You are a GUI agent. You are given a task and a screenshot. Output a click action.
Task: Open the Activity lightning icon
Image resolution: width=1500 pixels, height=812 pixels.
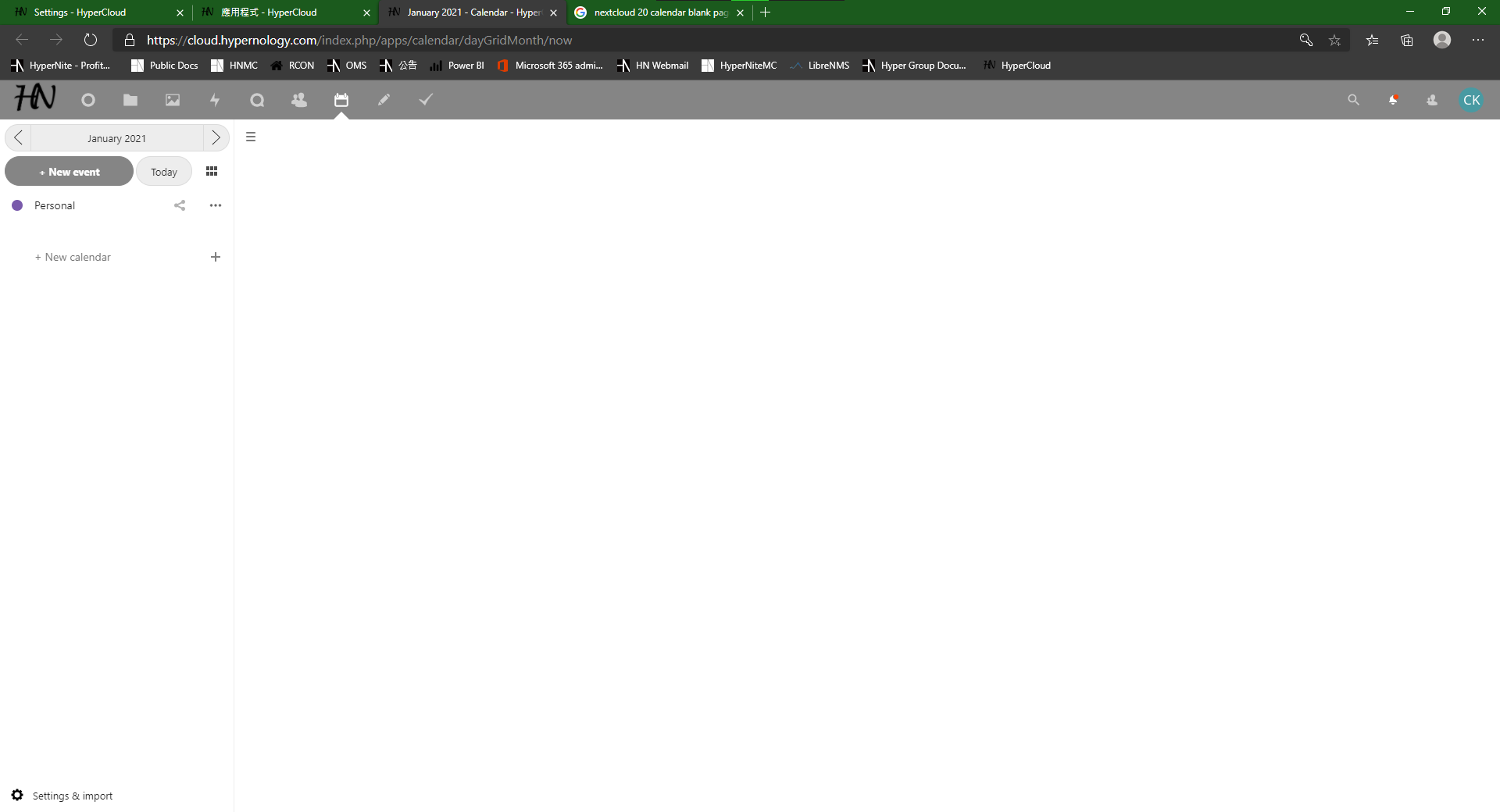point(215,100)
